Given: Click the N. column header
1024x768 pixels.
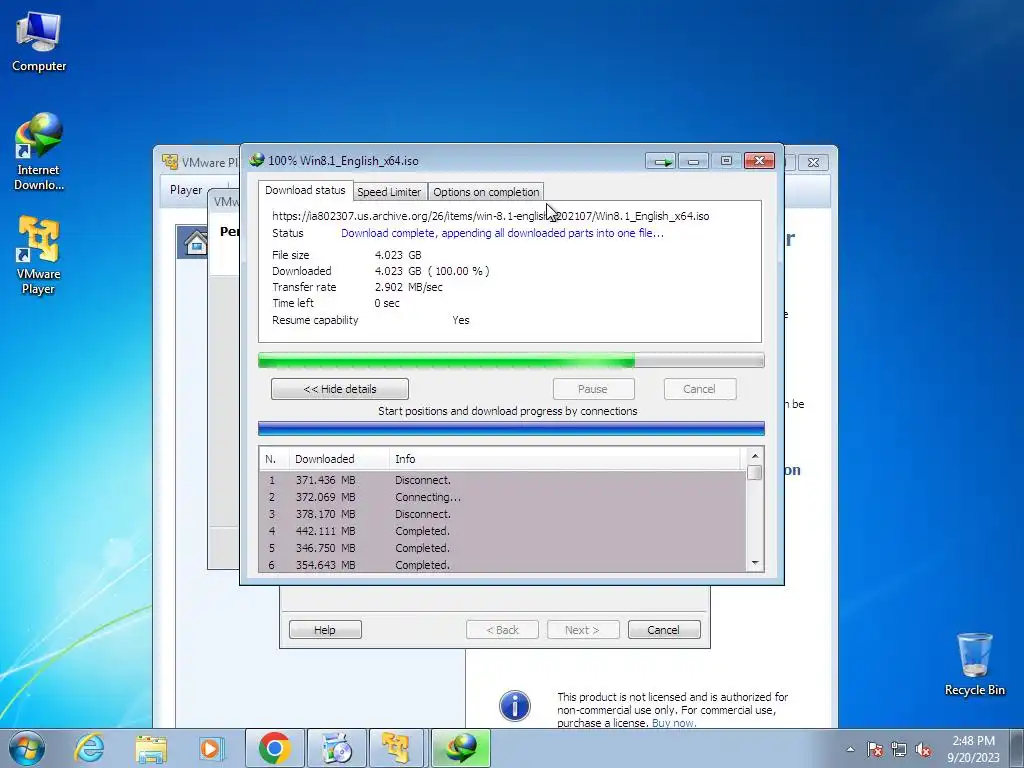Looking at the screenshot, I should pos(274,459).
